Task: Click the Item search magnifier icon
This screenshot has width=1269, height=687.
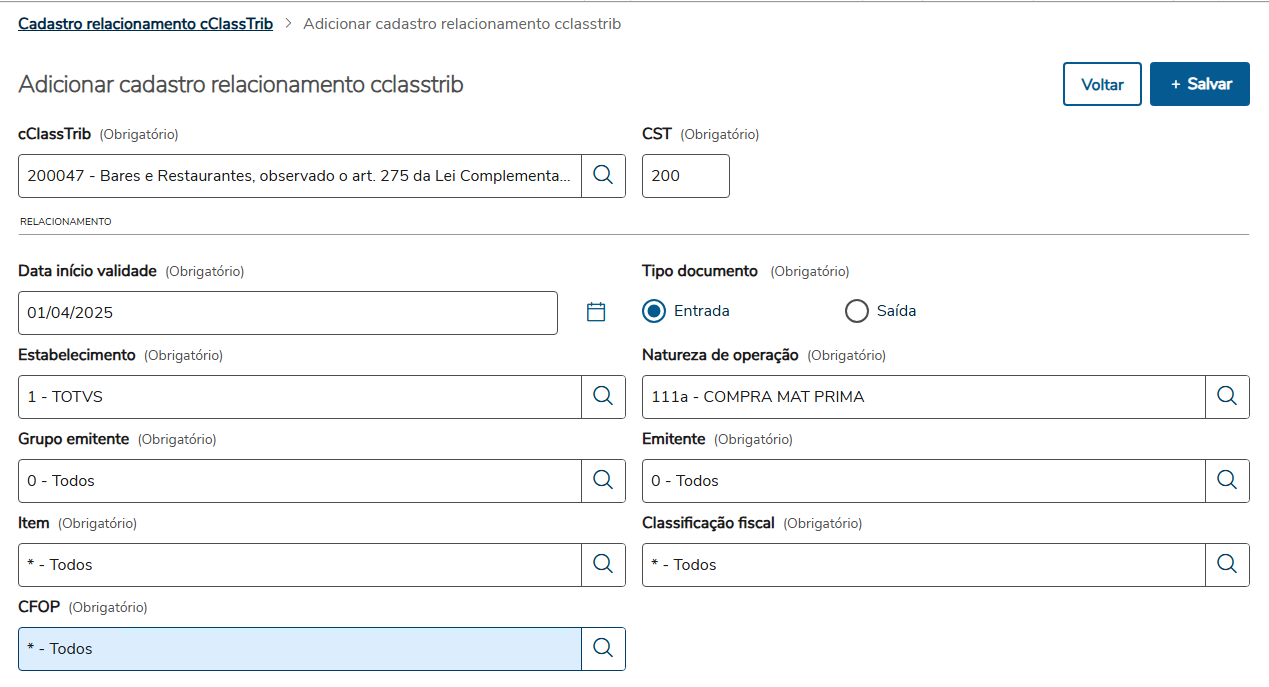Action: 603,564
